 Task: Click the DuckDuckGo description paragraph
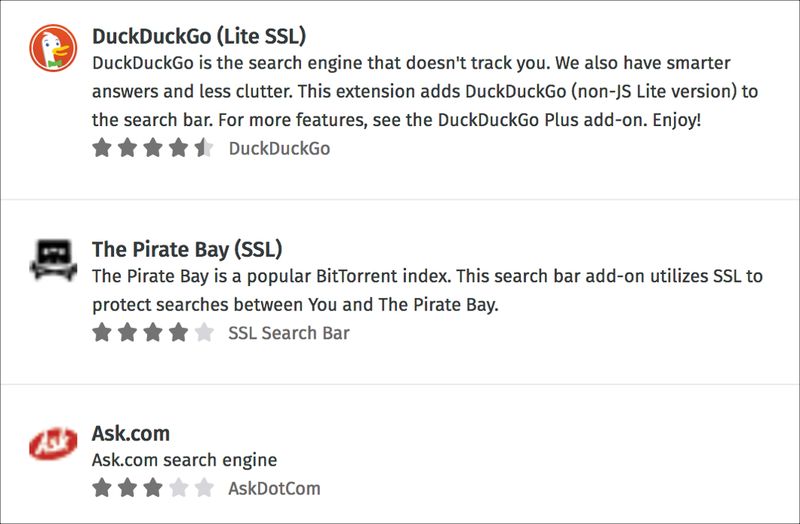425,92
